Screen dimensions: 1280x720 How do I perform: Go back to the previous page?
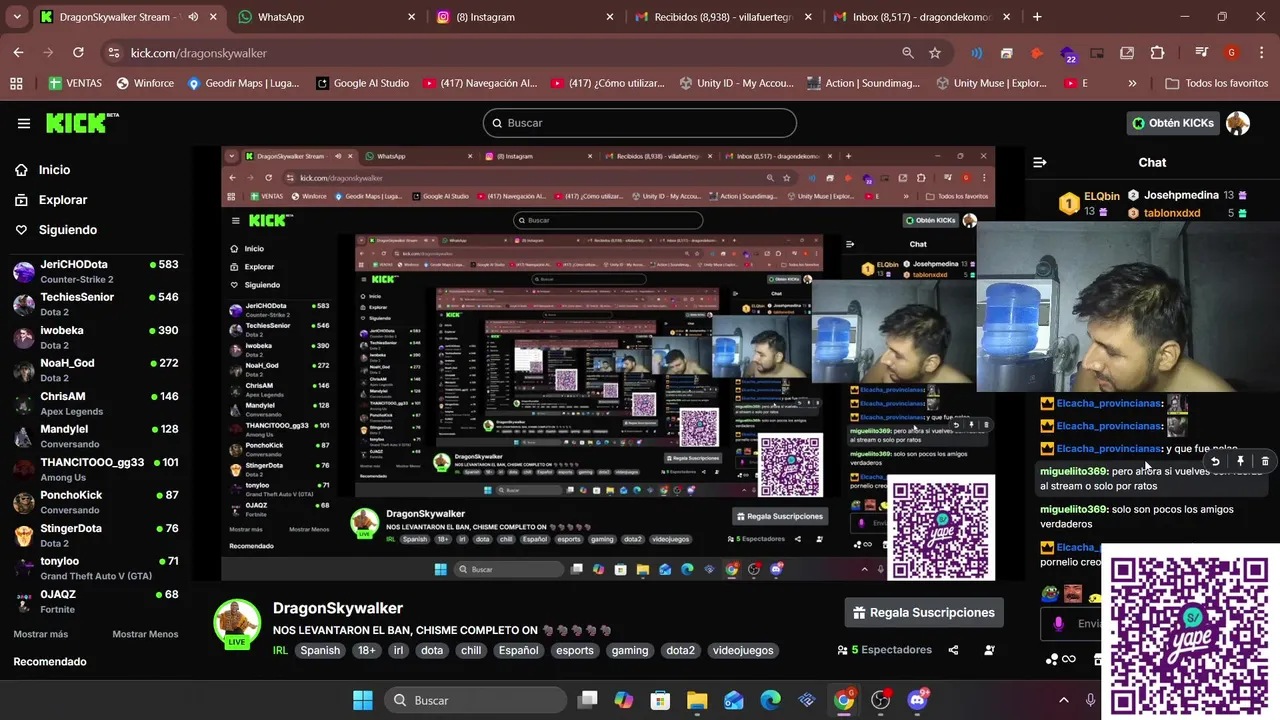[x=19, y=53]
